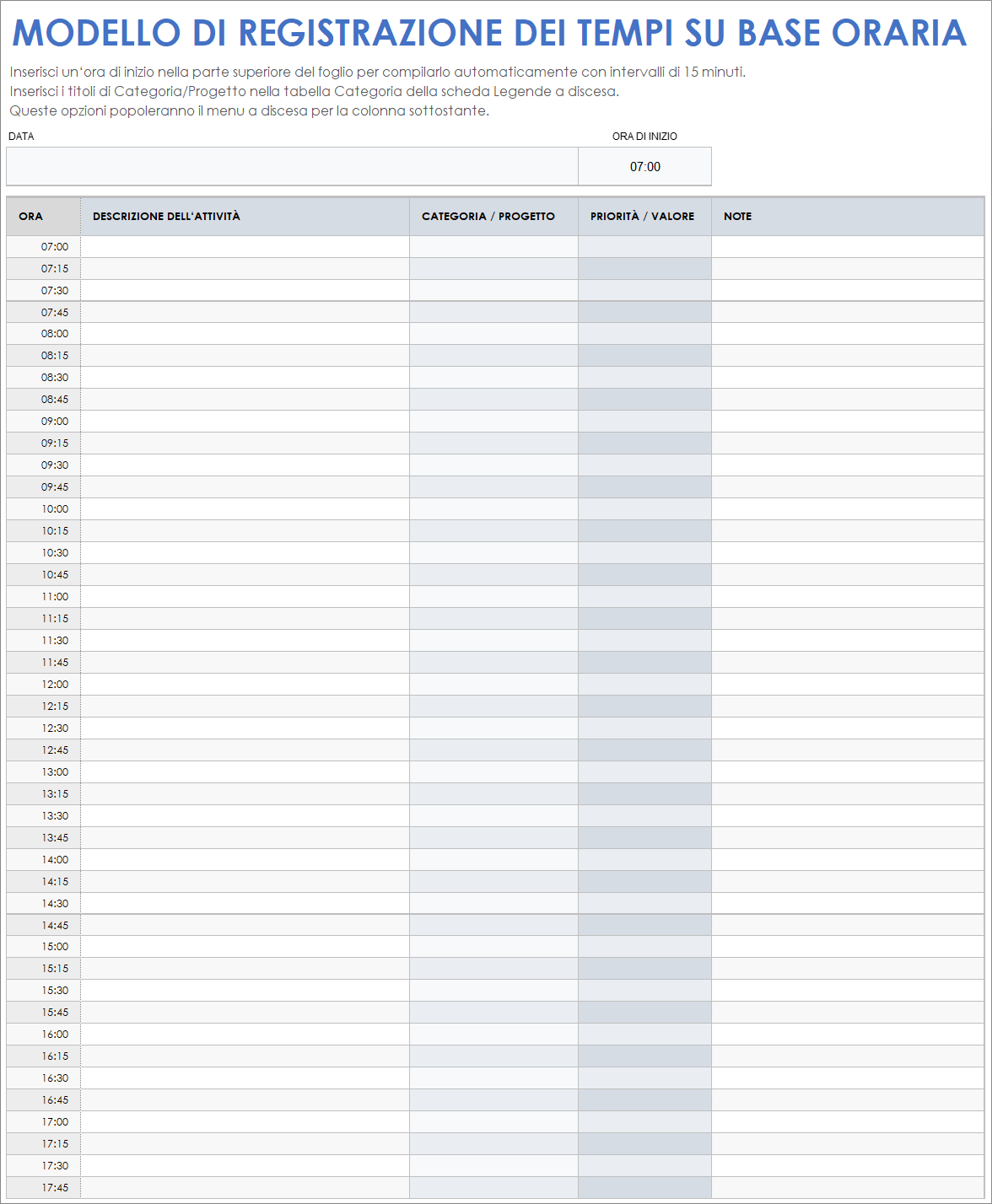
Task: Select the Priorità / Valore cell at 14:45
Action: click(644, 926)
